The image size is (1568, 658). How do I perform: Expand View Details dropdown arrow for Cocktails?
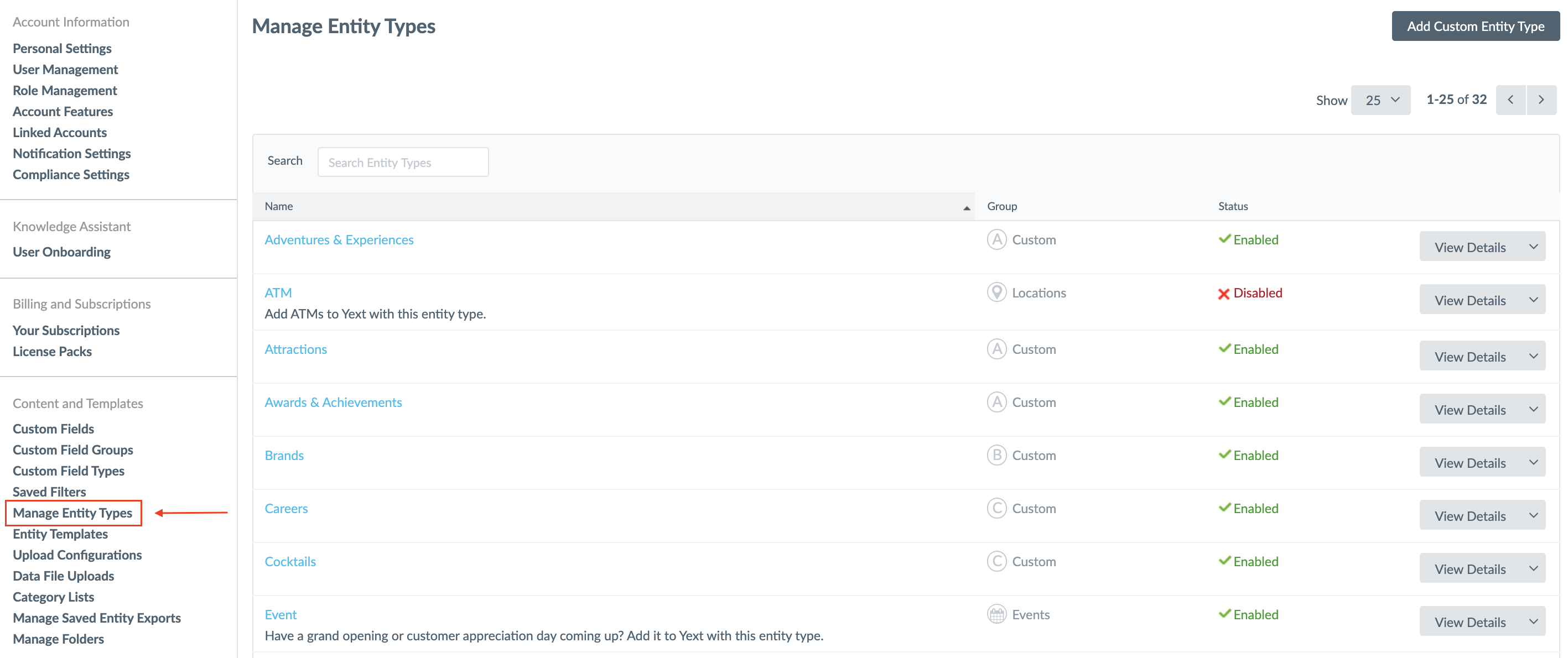coord(1533,568)
